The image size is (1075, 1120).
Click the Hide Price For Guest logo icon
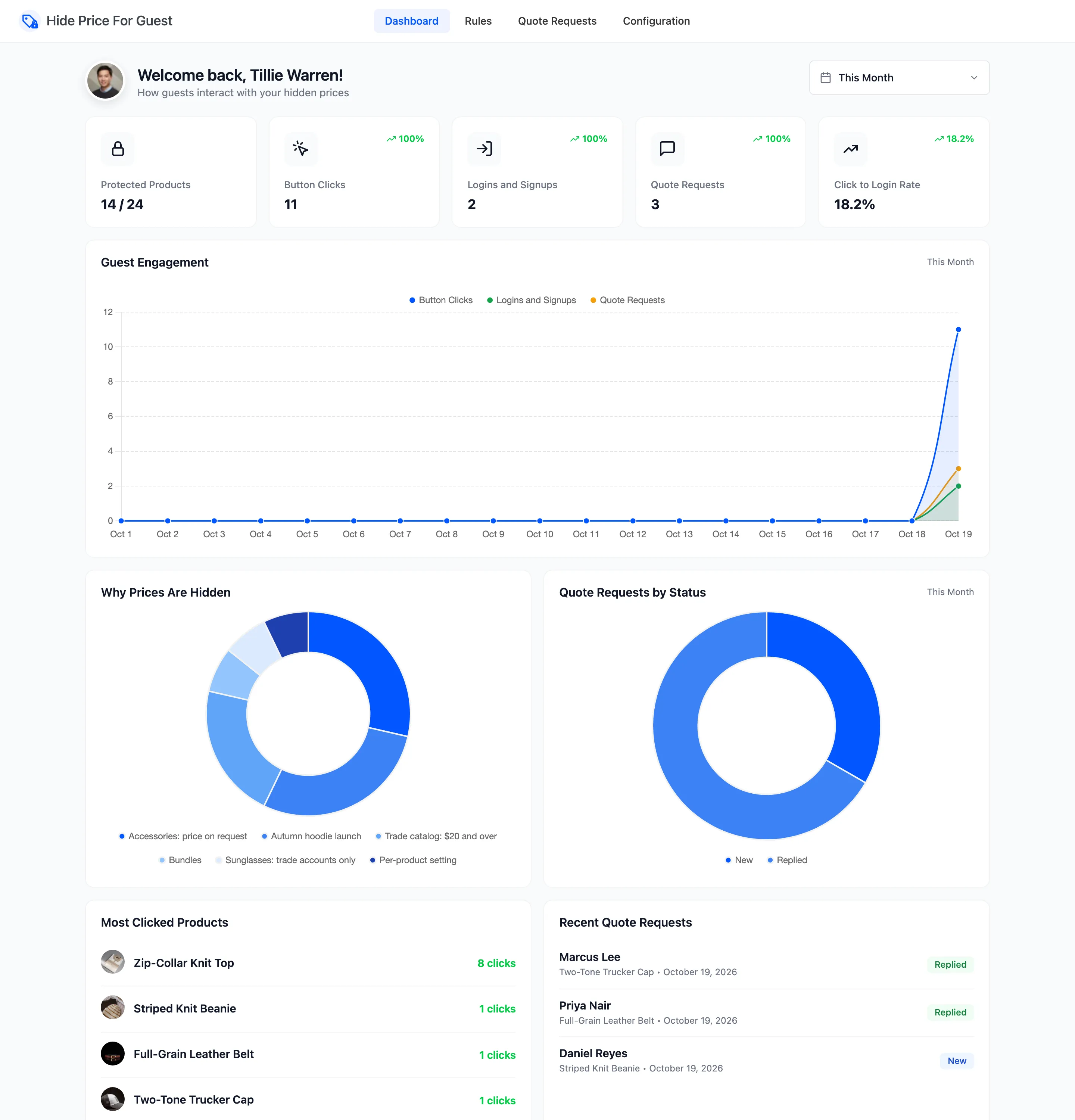(x=30, y=21)
